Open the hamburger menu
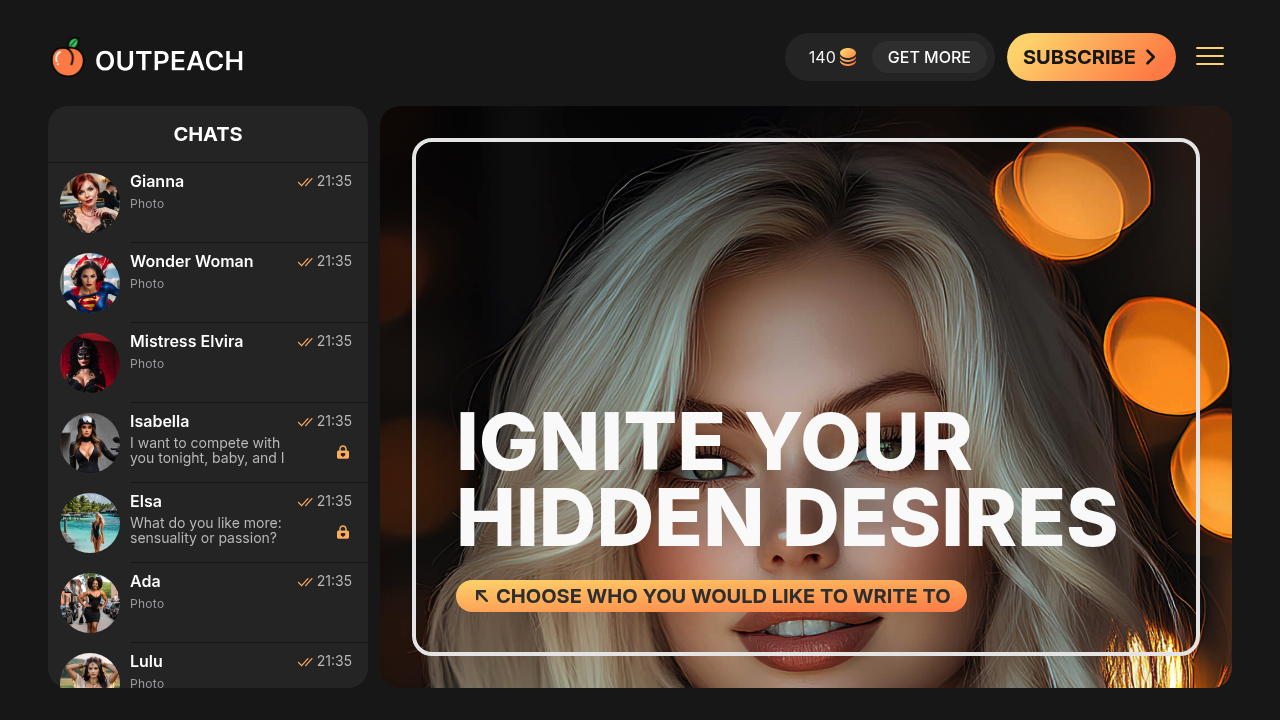The width and height of the screenshot is (1280, 720). click(1210, 56)
